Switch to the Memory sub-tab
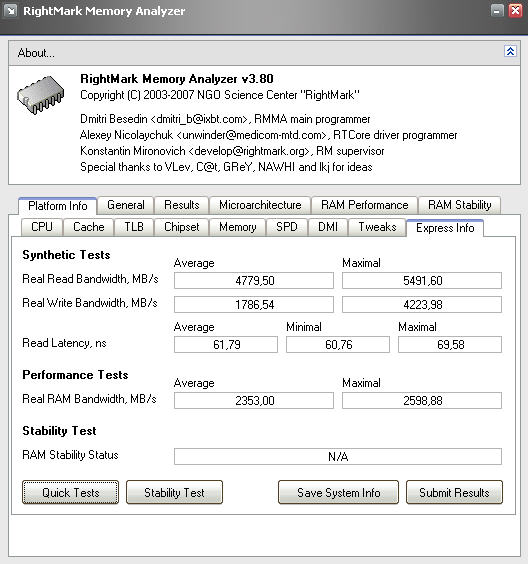The height and width of the screenshot is (564, 528). 238,227
